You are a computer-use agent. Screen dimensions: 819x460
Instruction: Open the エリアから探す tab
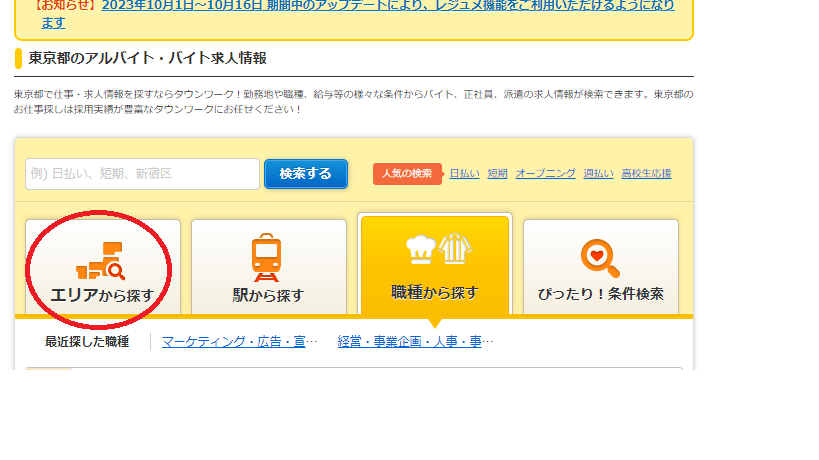102,295
